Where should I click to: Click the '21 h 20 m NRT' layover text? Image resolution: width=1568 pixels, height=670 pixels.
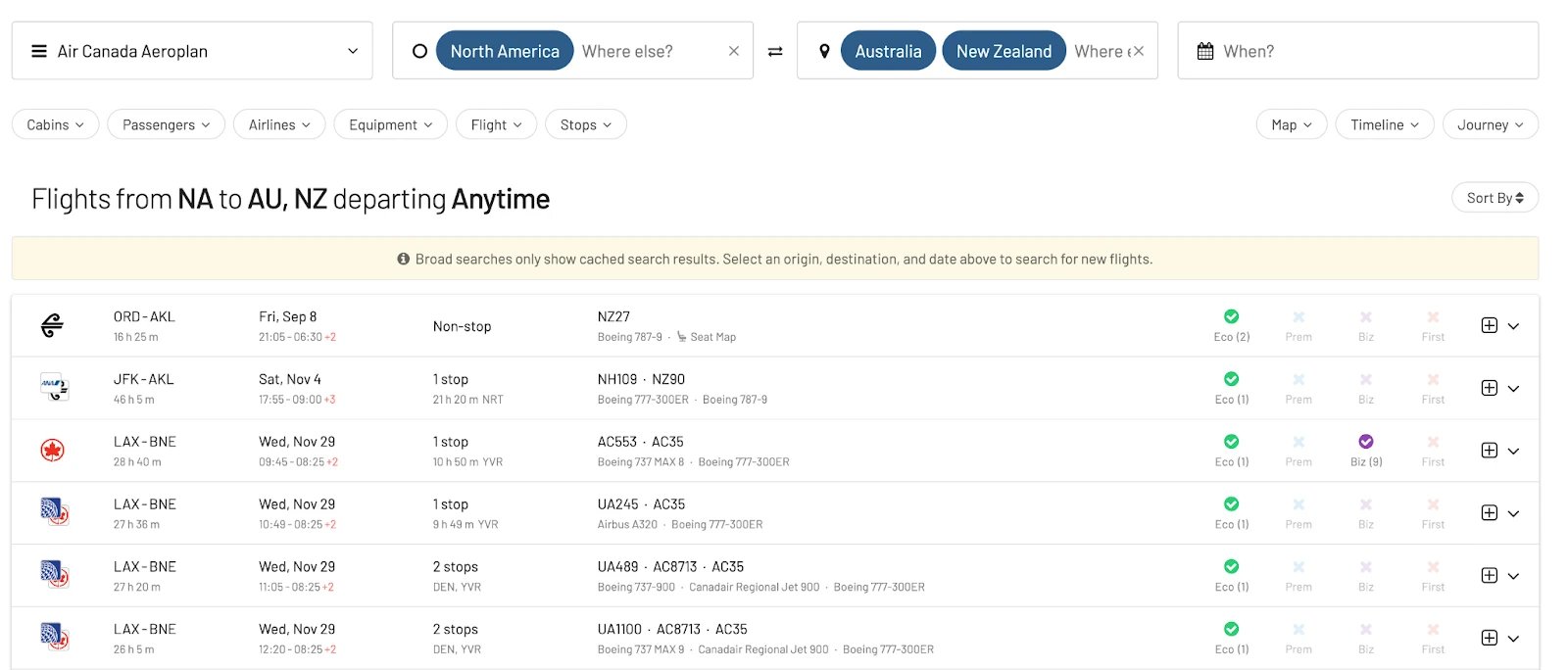pyautogui.click(x=468, y=400)
